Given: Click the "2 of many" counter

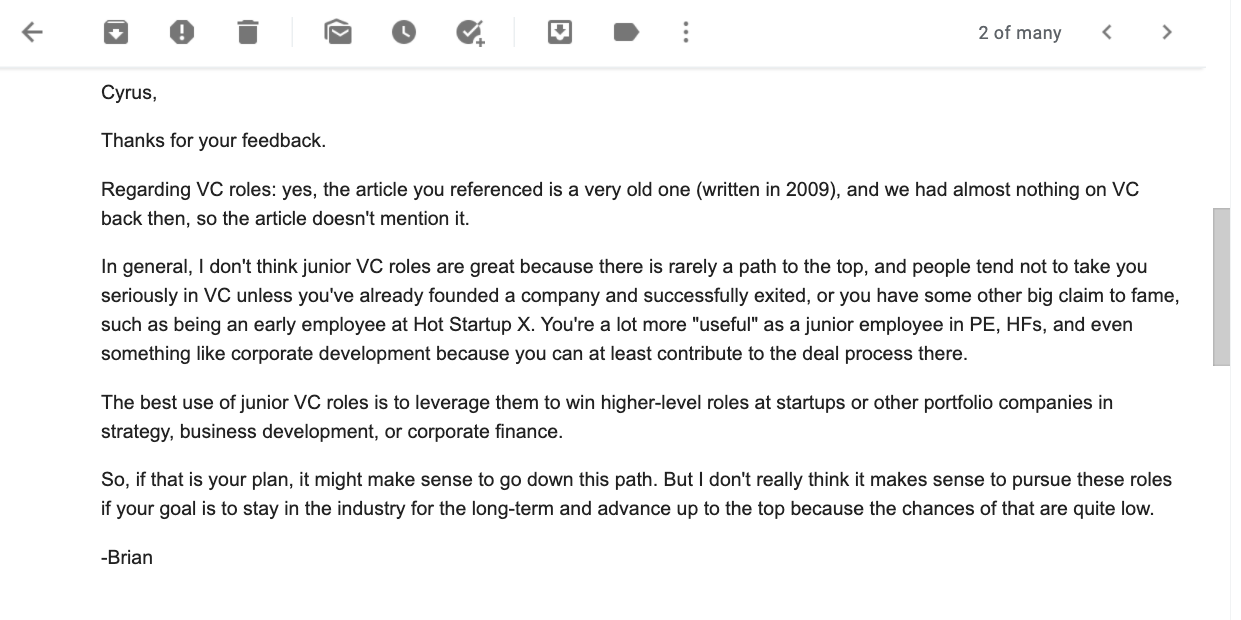Looking at the screenshot, I should tap(1019, 33).
